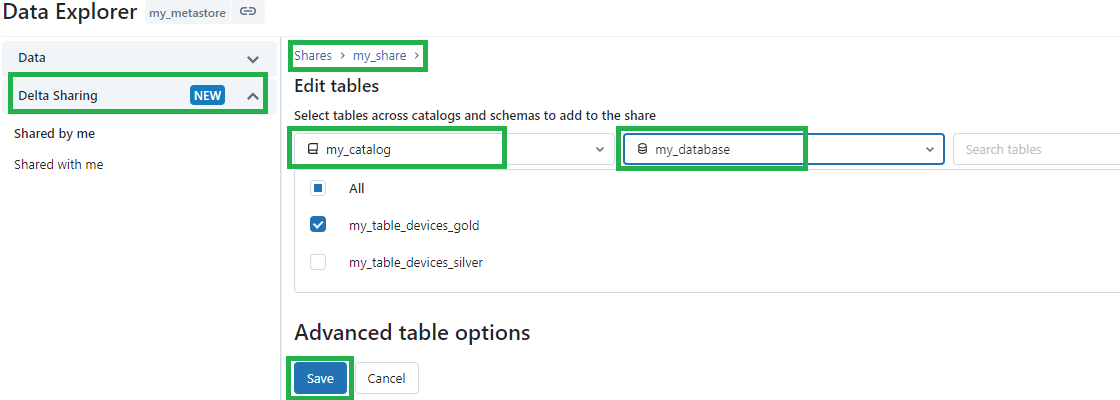Expand the Data section chevron
Viewport: 1120px width, 400px height.
pyautogui.click(x=253, y=59)
